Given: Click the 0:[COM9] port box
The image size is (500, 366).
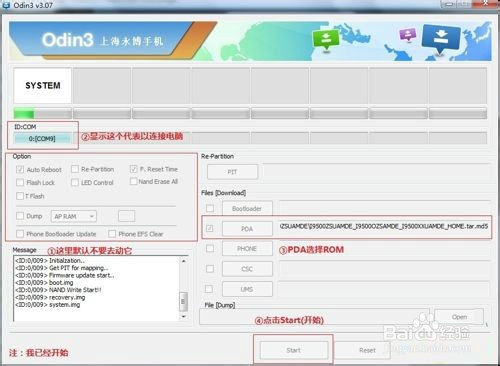Looking at the screenshot, I should [42, 138].
